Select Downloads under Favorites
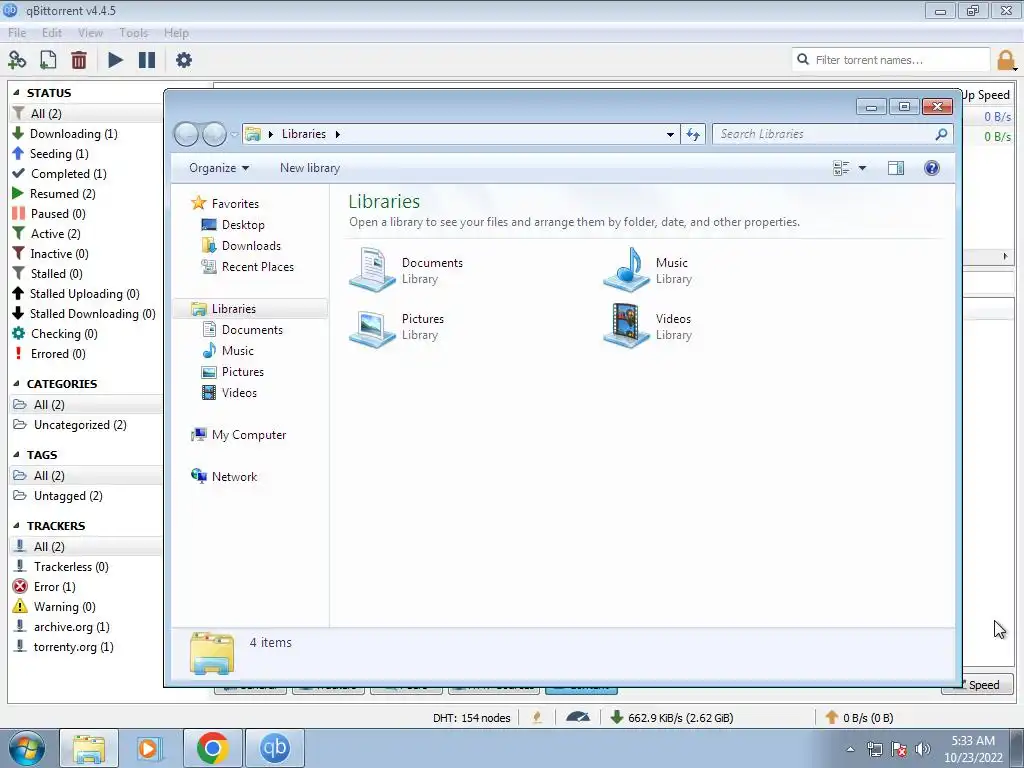This screenshot has height=768, width=1024. pos(251,246)
